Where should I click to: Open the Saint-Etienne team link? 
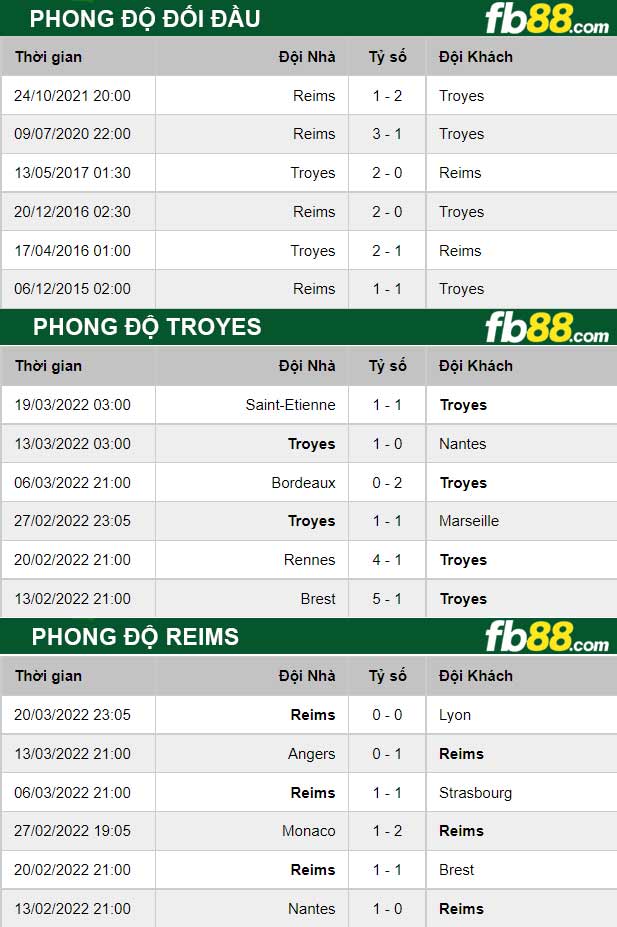(290, 405)
